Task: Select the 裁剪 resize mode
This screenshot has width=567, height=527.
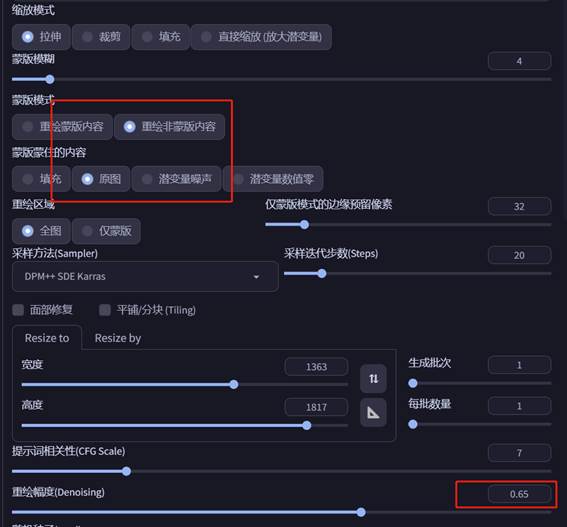Action: tap(101, 37)
